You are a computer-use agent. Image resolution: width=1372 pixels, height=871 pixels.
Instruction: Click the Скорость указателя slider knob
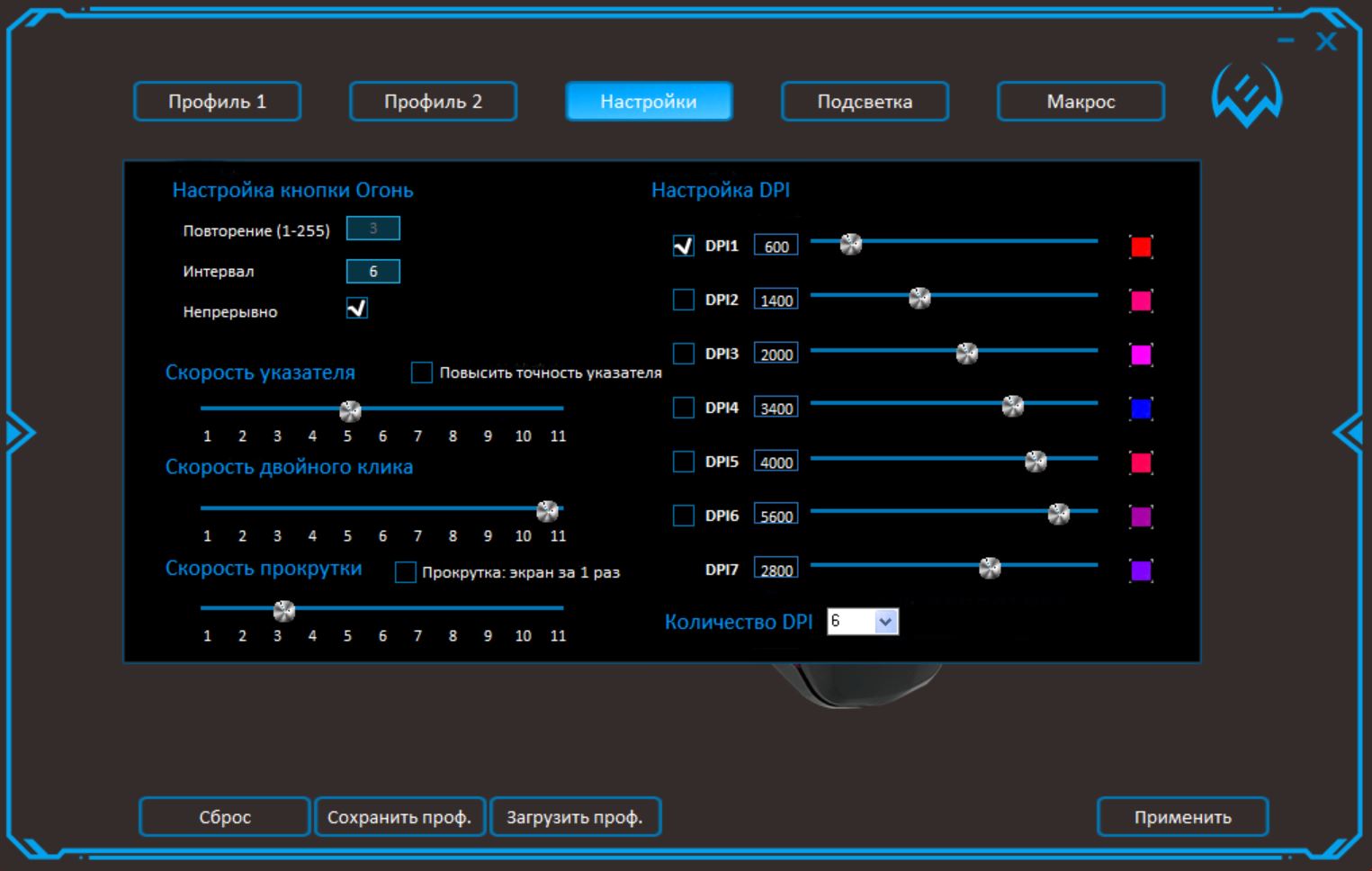point(350,411)
